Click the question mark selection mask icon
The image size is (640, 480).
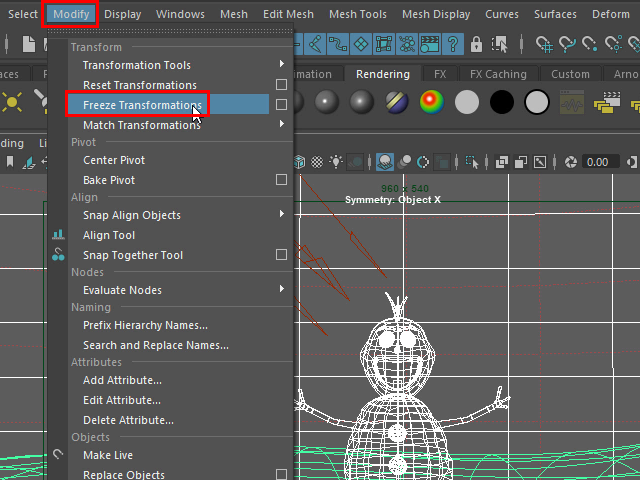click(x=453, y=44)
